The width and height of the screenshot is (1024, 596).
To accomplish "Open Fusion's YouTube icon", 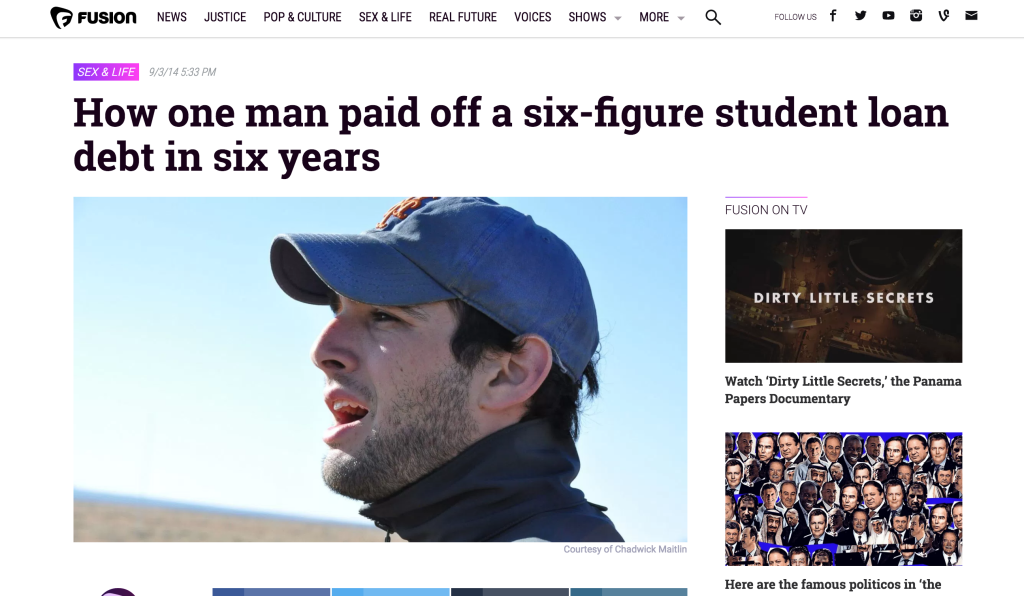I will (888, 16).
